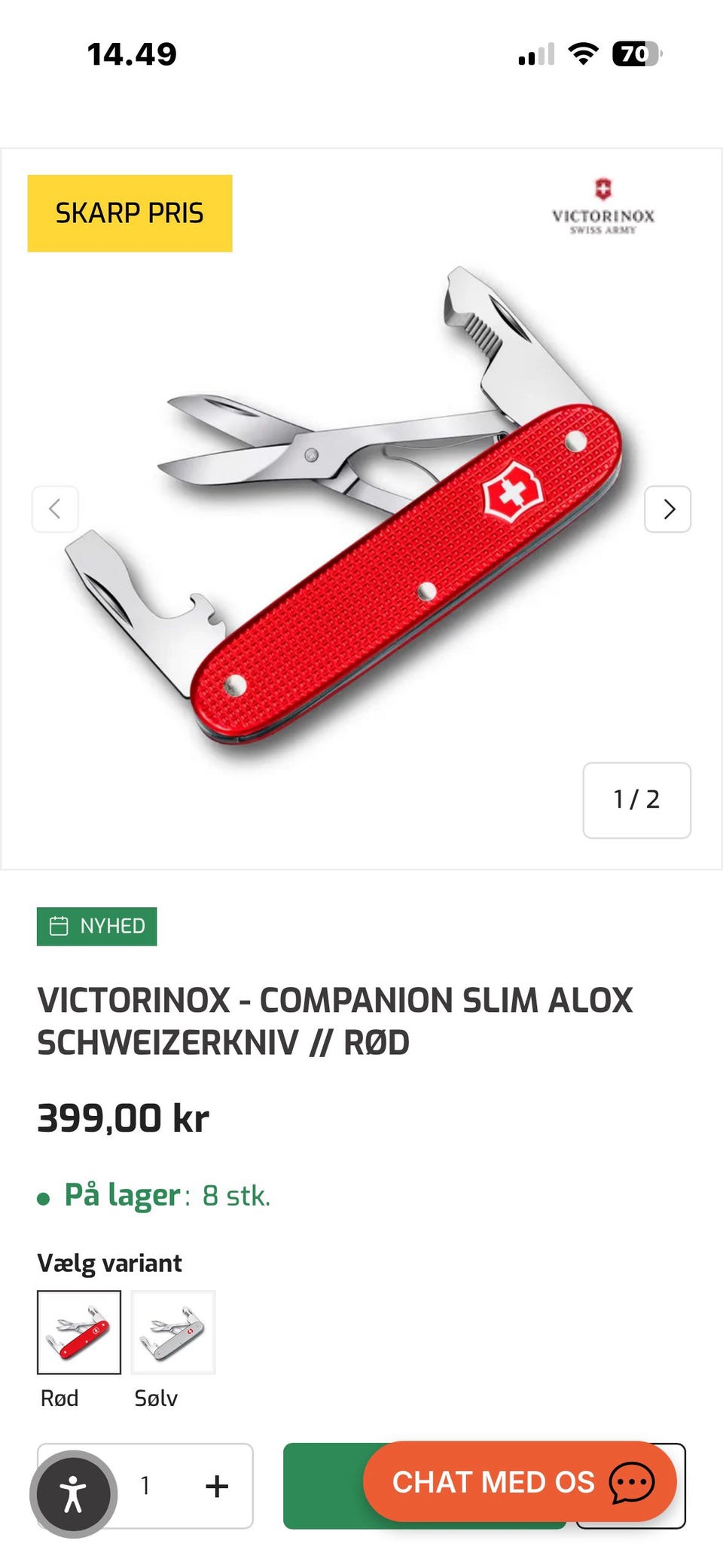Tap the calendar icon in NYHED badge
This screenshot has width=723, height=1568.
pos(59,925)
